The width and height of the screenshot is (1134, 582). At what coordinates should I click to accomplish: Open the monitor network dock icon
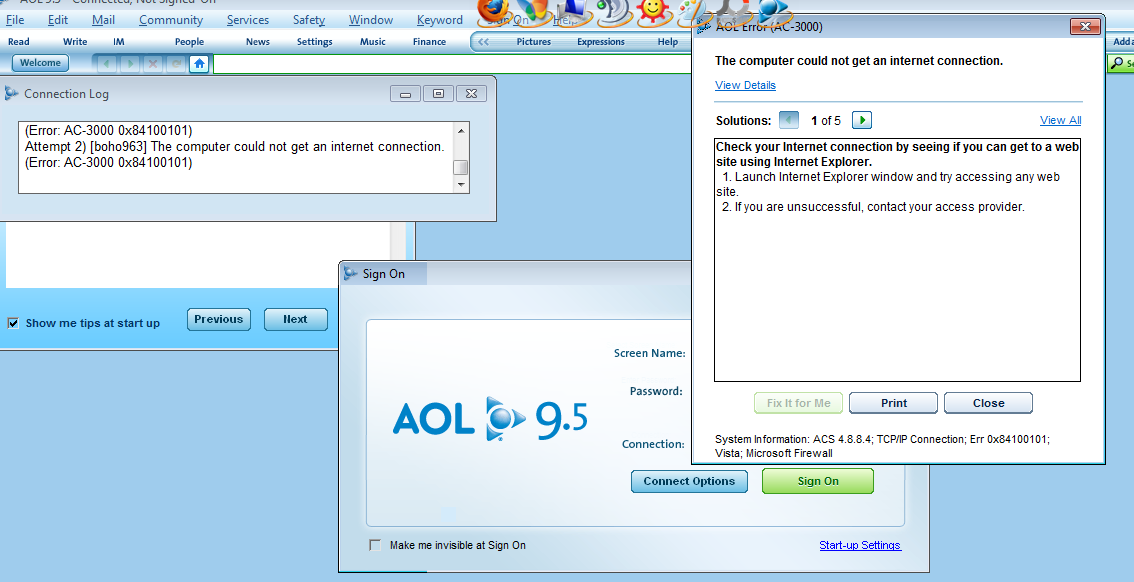(x=576, y=13)
